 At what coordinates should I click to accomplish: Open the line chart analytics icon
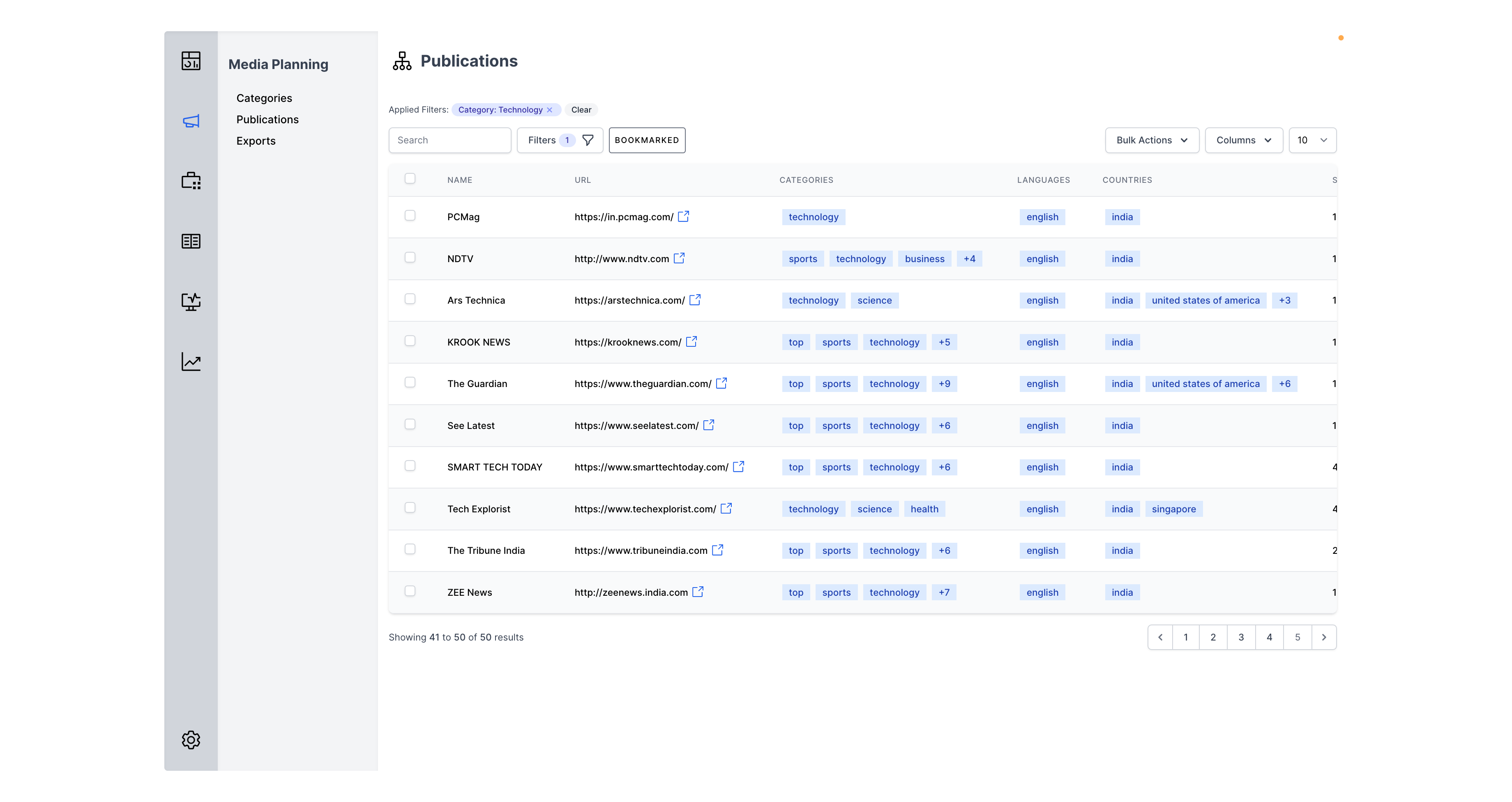point(191,362)
